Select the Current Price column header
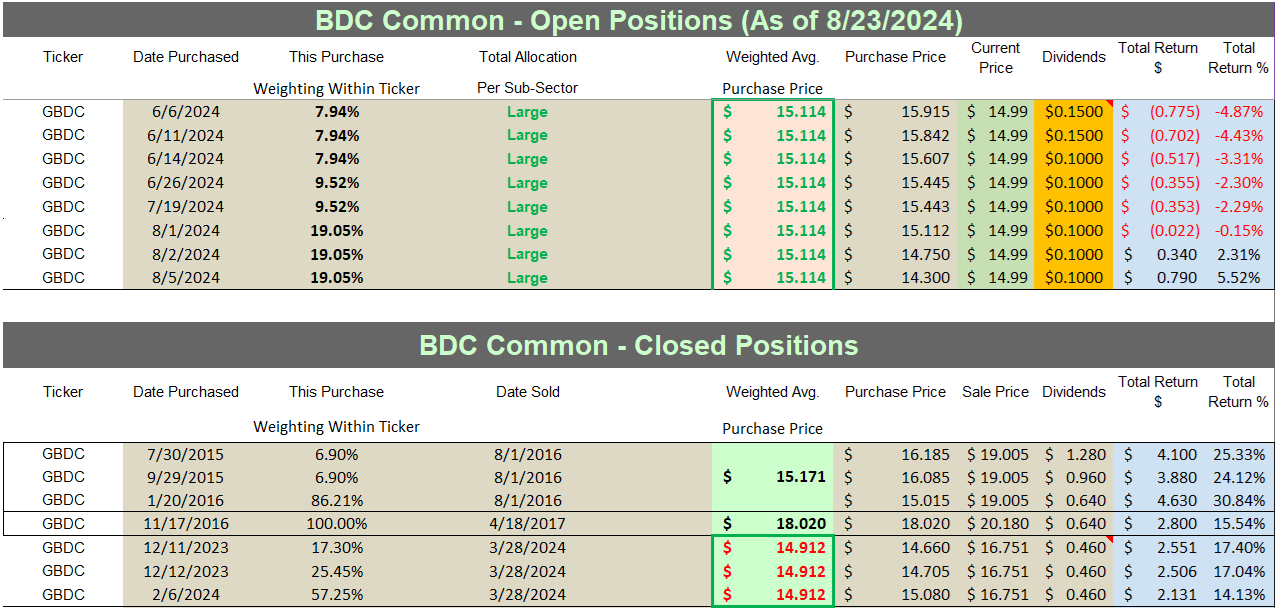 tap(995, 58)
